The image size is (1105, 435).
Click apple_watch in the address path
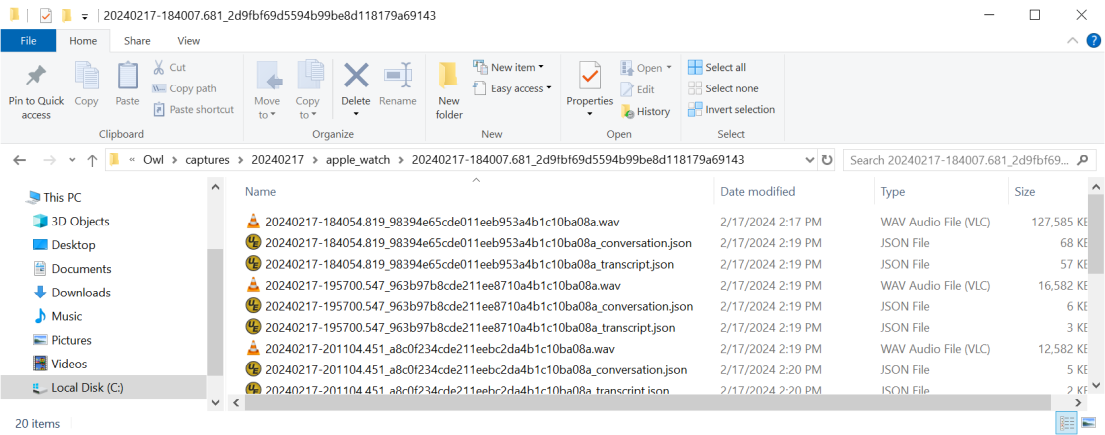357,160
